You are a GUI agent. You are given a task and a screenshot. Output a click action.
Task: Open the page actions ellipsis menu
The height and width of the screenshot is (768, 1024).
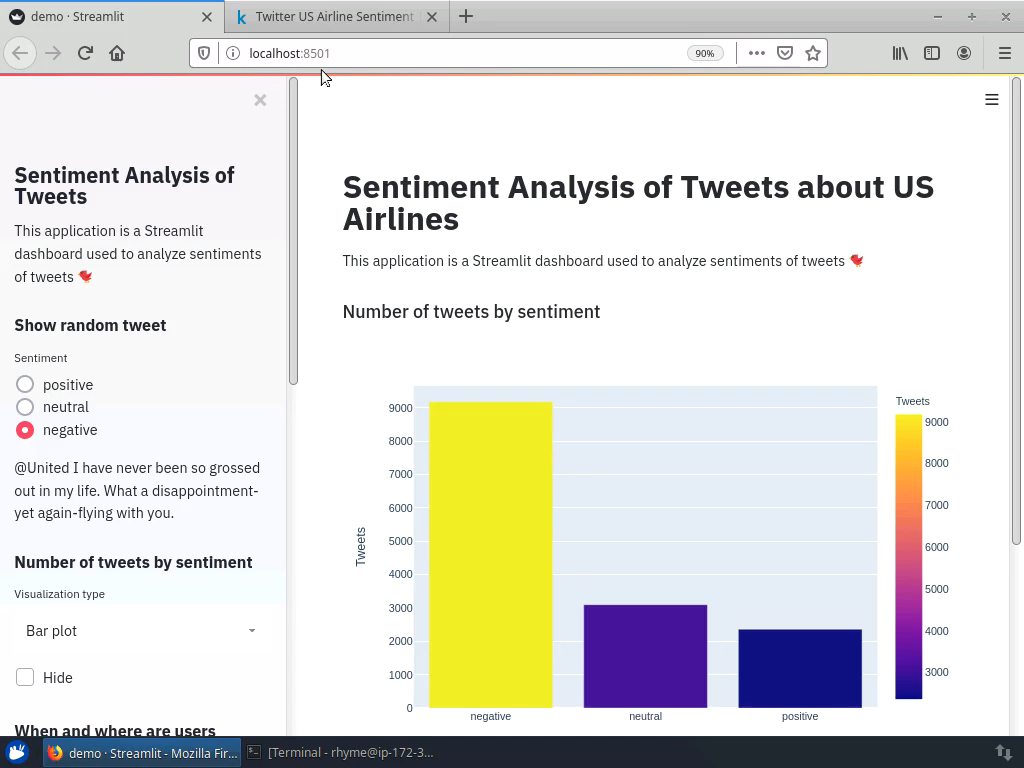coord(756,53)
